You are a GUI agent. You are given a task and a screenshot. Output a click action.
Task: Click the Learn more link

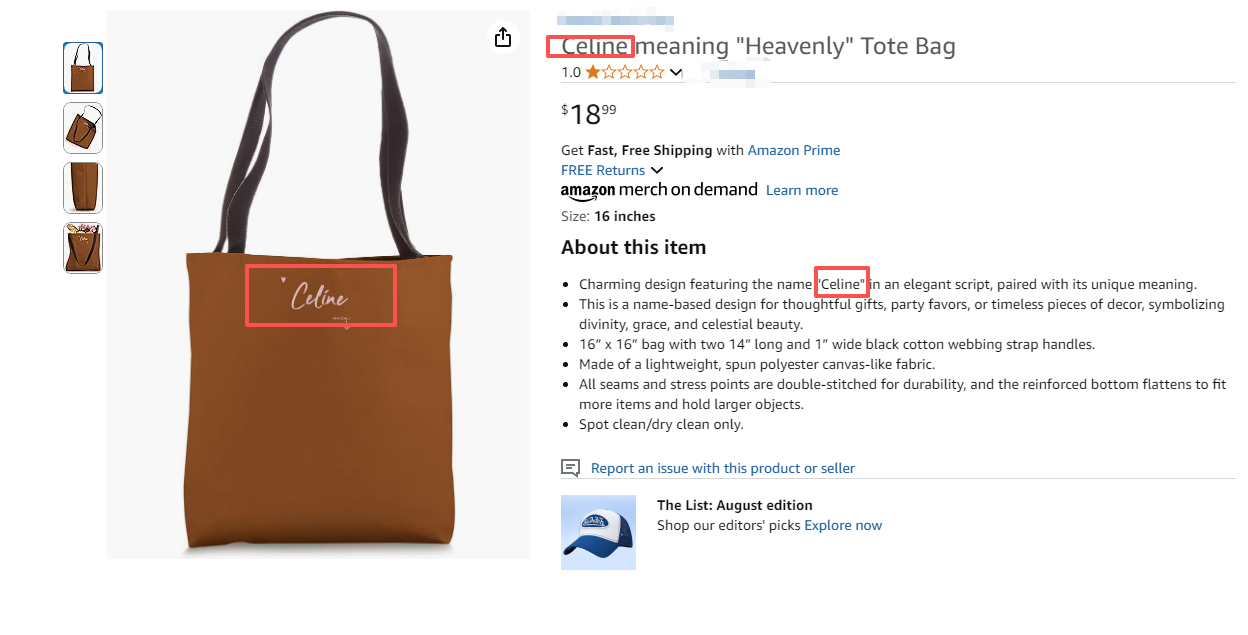[x=802, y=190]
